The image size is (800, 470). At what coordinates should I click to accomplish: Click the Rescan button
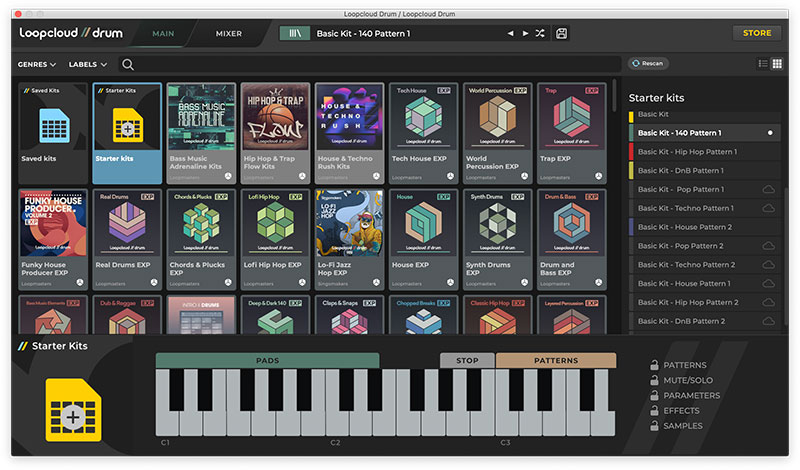click(x=648, y=63)
